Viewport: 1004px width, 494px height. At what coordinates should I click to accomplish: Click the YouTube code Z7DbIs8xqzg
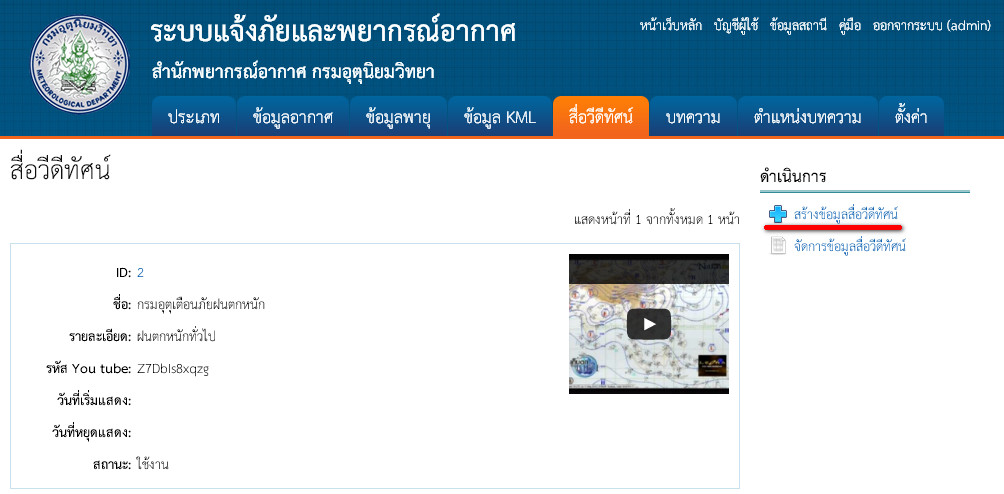(x=173, y=369)
